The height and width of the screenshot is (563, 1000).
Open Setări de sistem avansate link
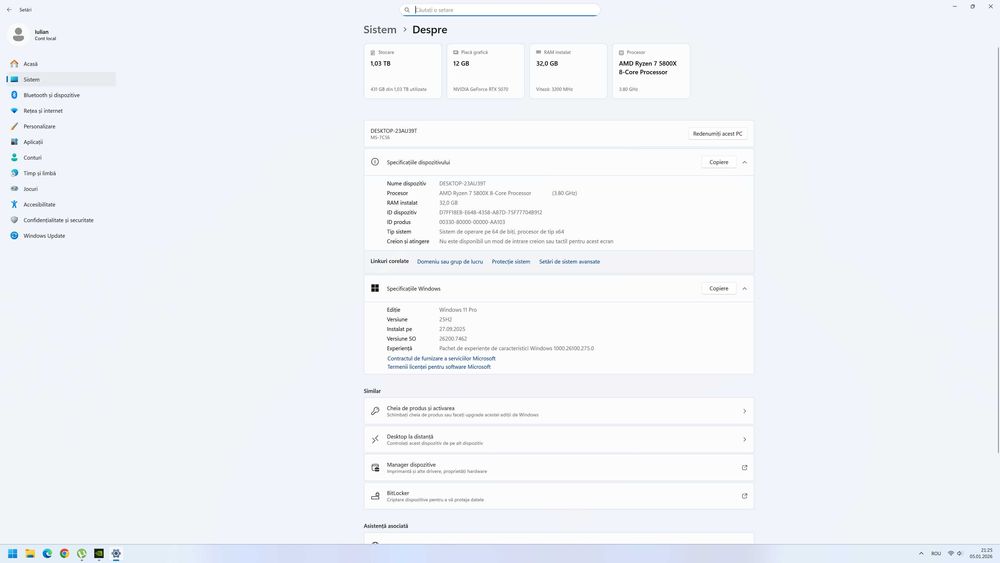tap(569, 261)
